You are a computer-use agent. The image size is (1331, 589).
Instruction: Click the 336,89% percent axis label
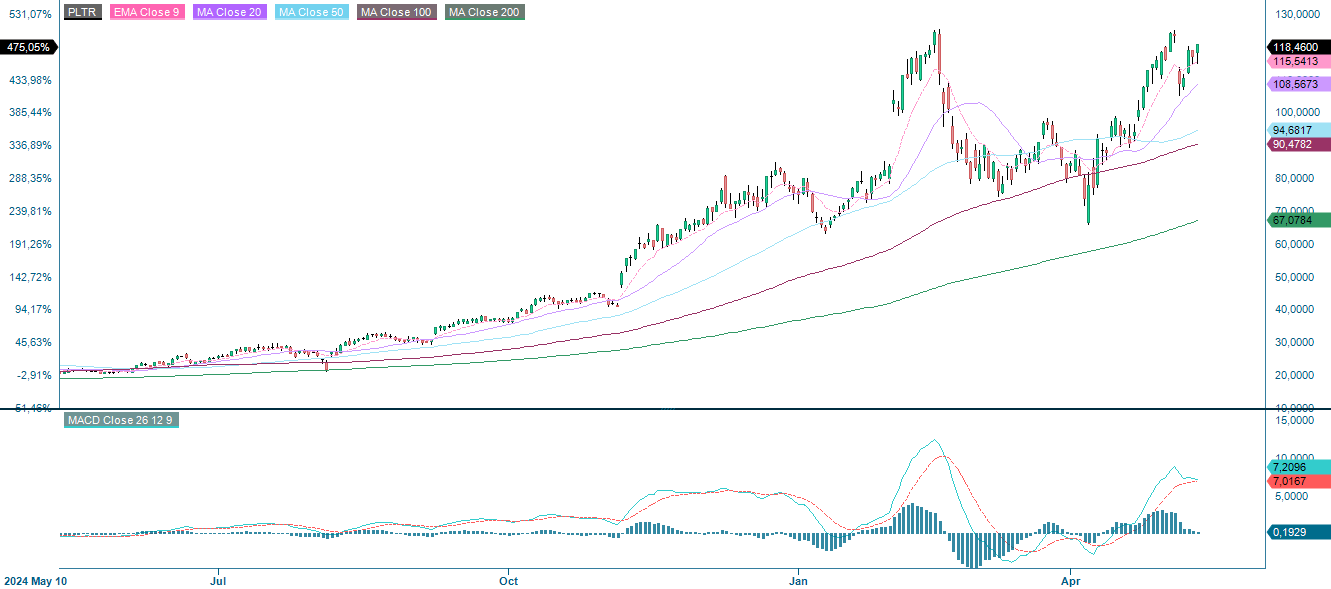[30, 146]
